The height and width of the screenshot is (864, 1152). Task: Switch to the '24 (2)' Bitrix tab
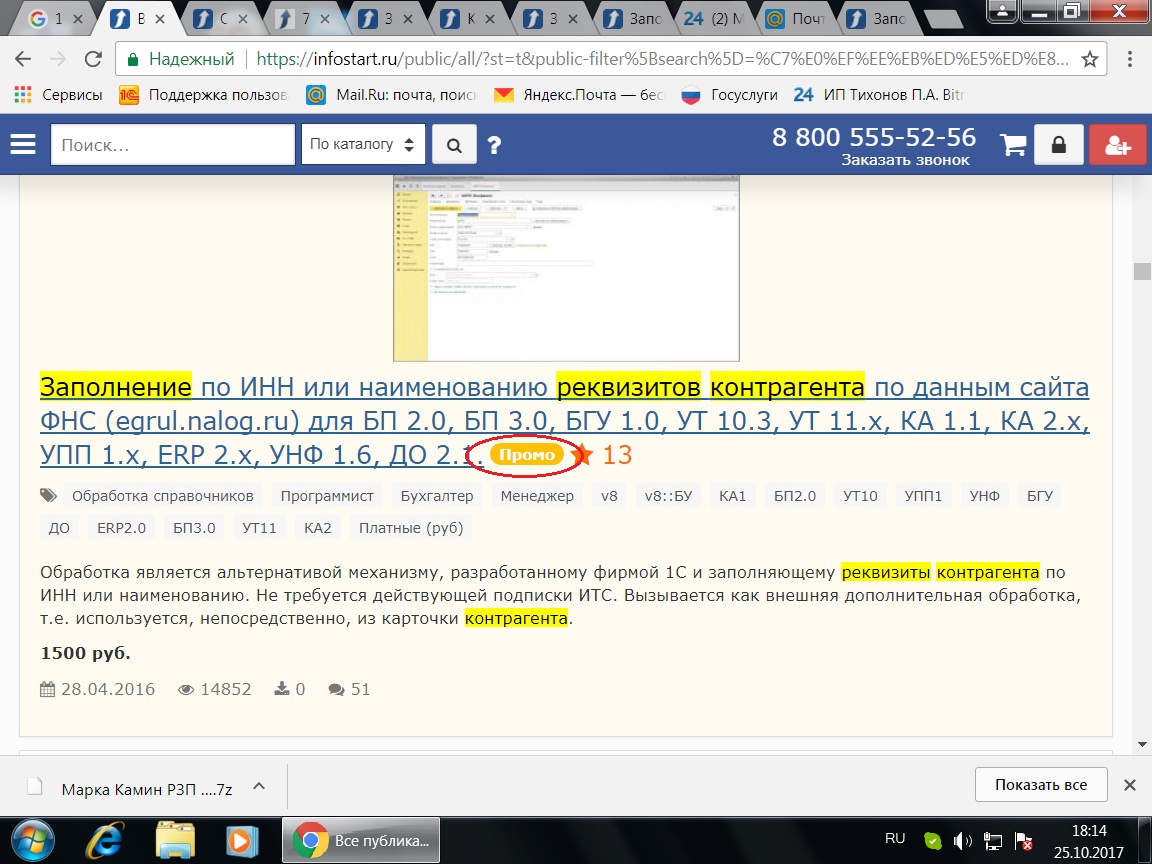click(713, 19)
